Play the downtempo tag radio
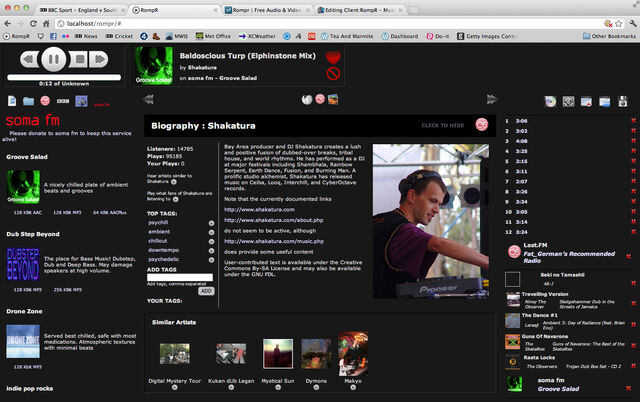The width and height of the screenshot is (640, 402). [211, 251]
